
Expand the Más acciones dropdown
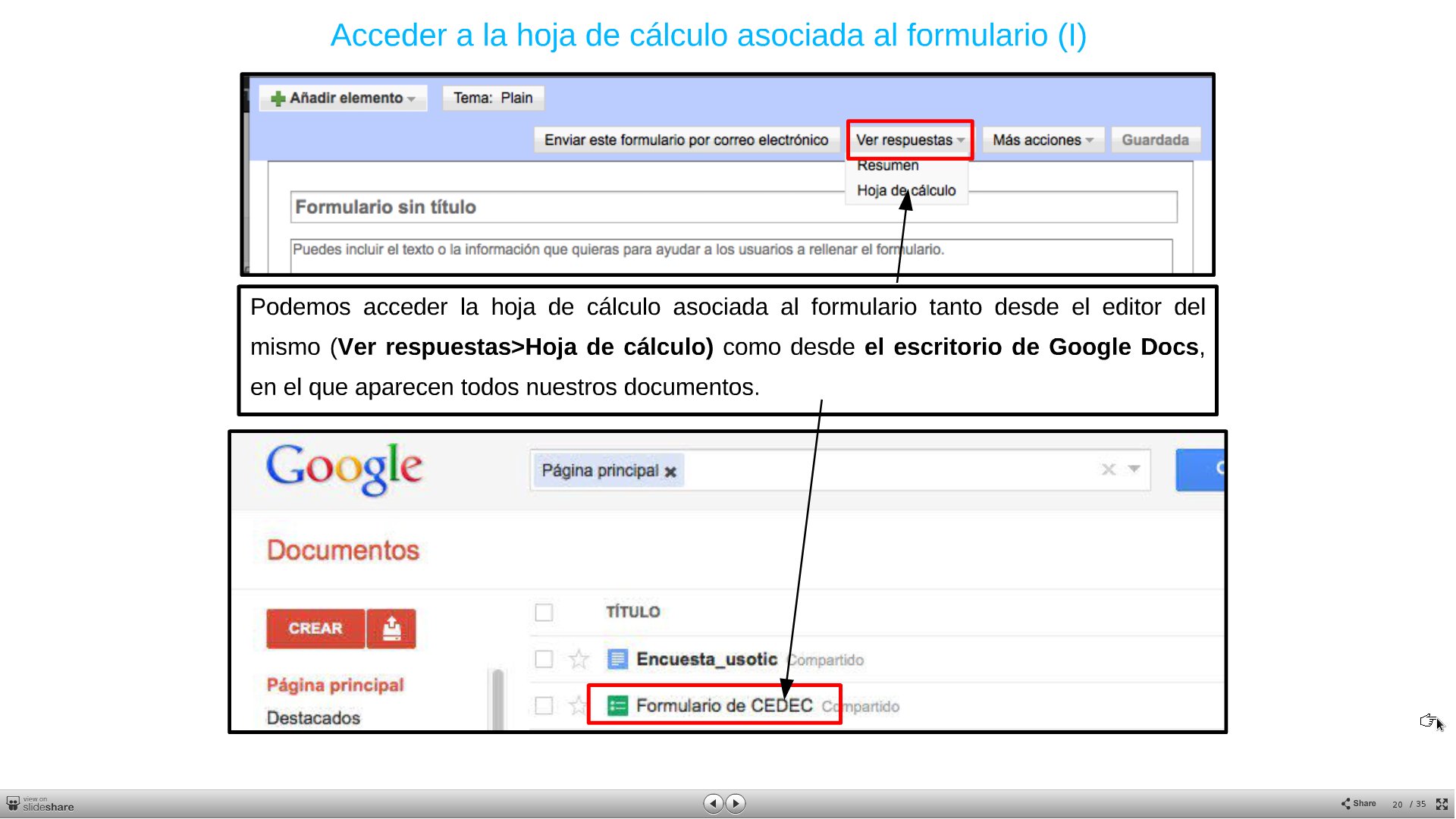coord(1043,140)
